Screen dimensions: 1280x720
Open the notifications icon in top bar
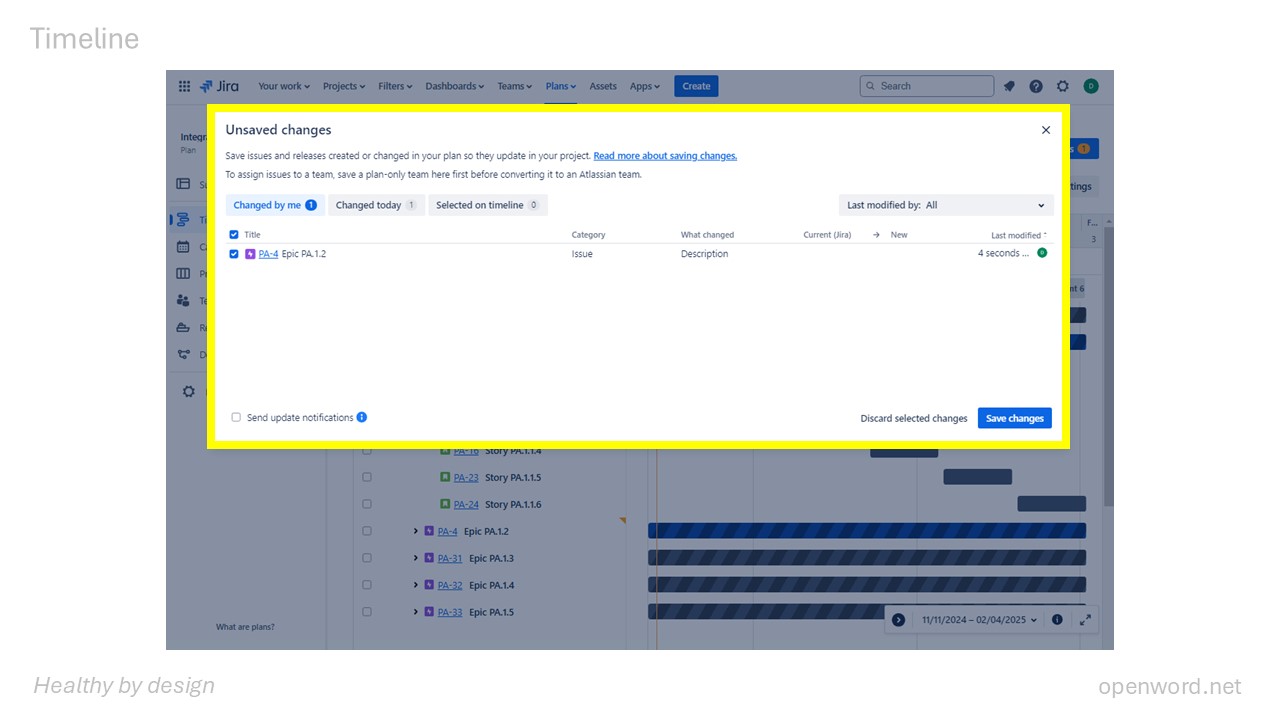pyautogui.click(x=1009, y=86)
